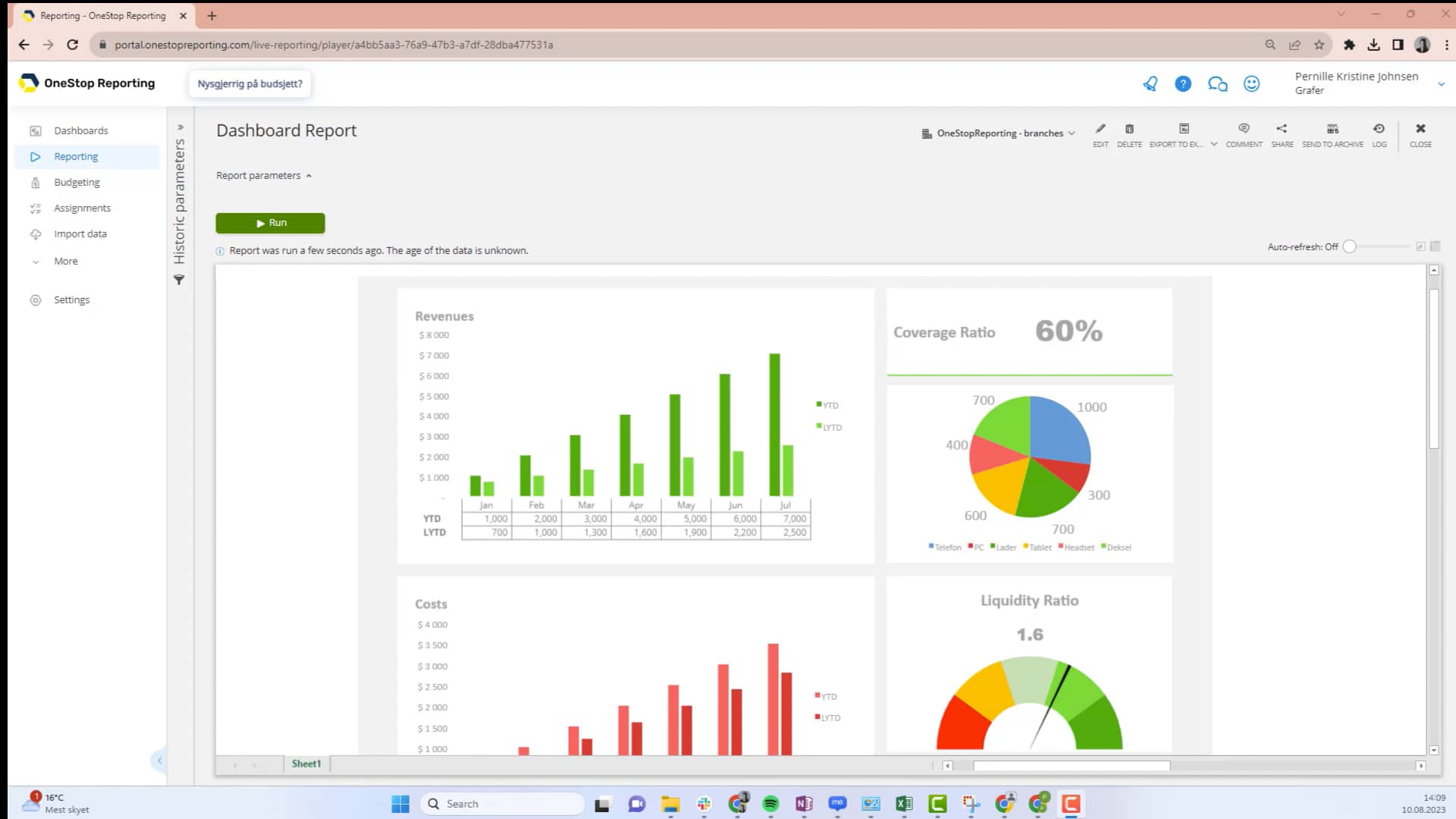Open the OneStopReporting - branches dropdown

point(999,133)
